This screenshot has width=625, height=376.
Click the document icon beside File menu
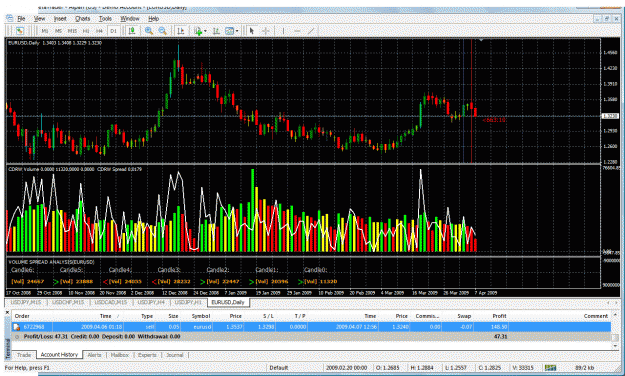[x=10, y=18]
